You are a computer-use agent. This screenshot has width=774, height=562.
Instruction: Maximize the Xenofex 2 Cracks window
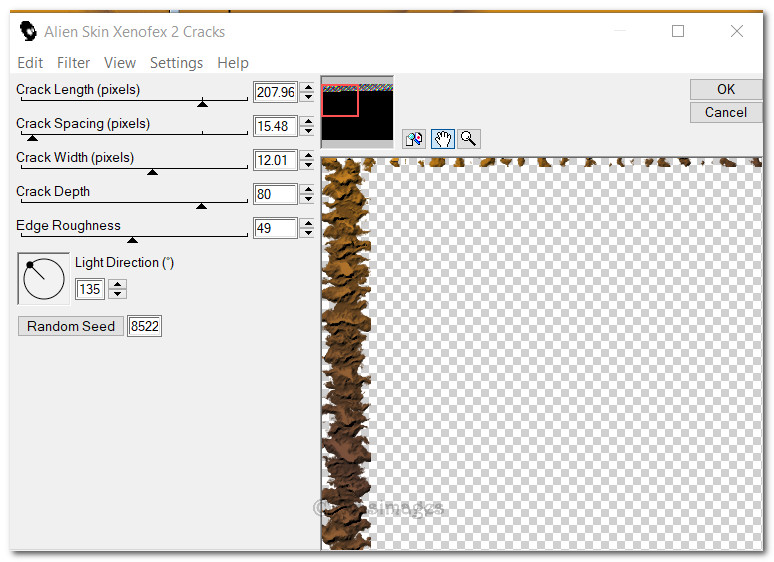[x=678, y=31]
